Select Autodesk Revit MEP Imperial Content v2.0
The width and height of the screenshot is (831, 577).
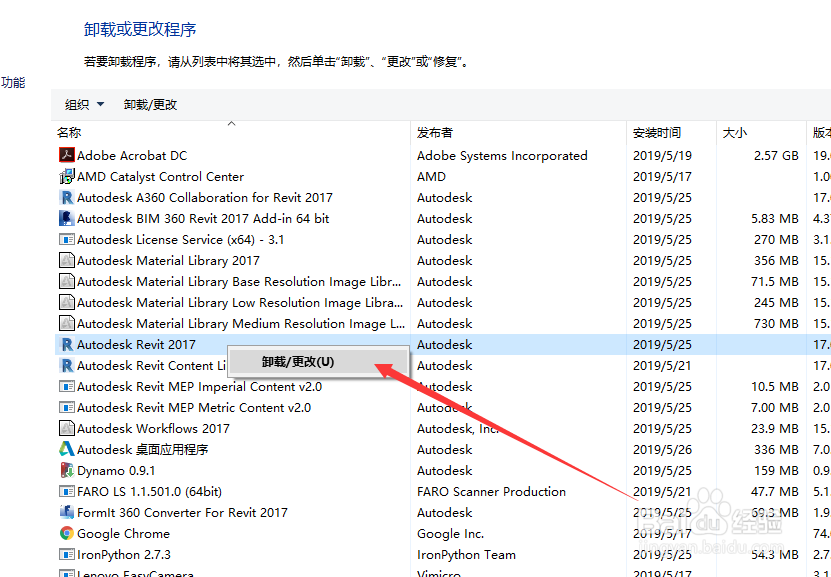(199, 387)
